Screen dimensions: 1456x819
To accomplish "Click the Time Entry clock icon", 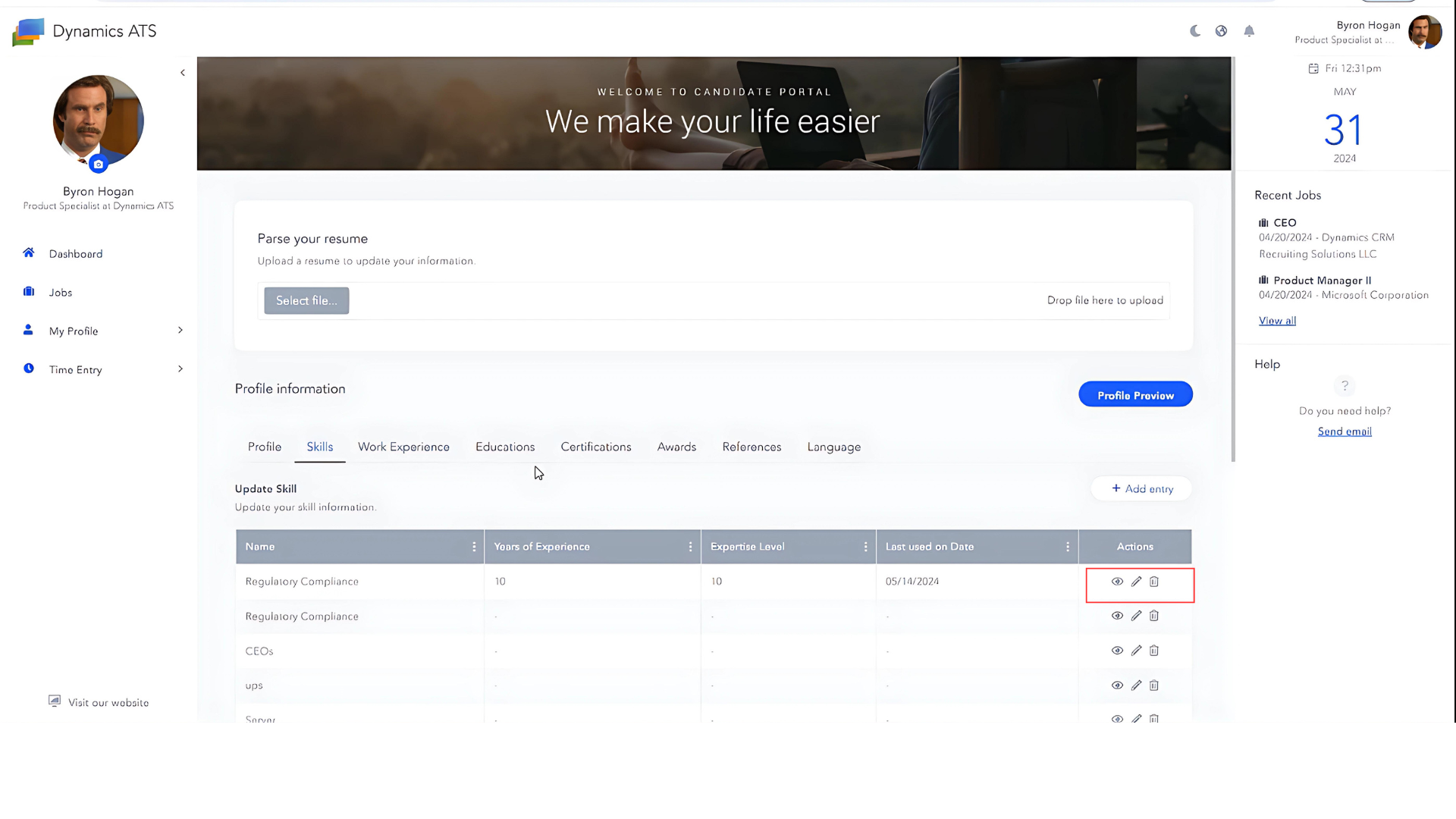I will pyautogui.click(x=29, y=369).
